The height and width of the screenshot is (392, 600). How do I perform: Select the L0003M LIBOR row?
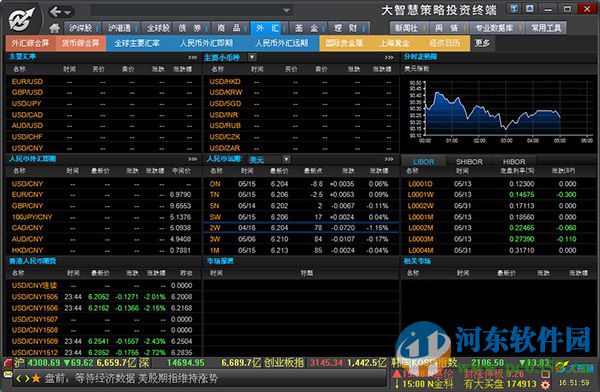click(x=498, y=239)
